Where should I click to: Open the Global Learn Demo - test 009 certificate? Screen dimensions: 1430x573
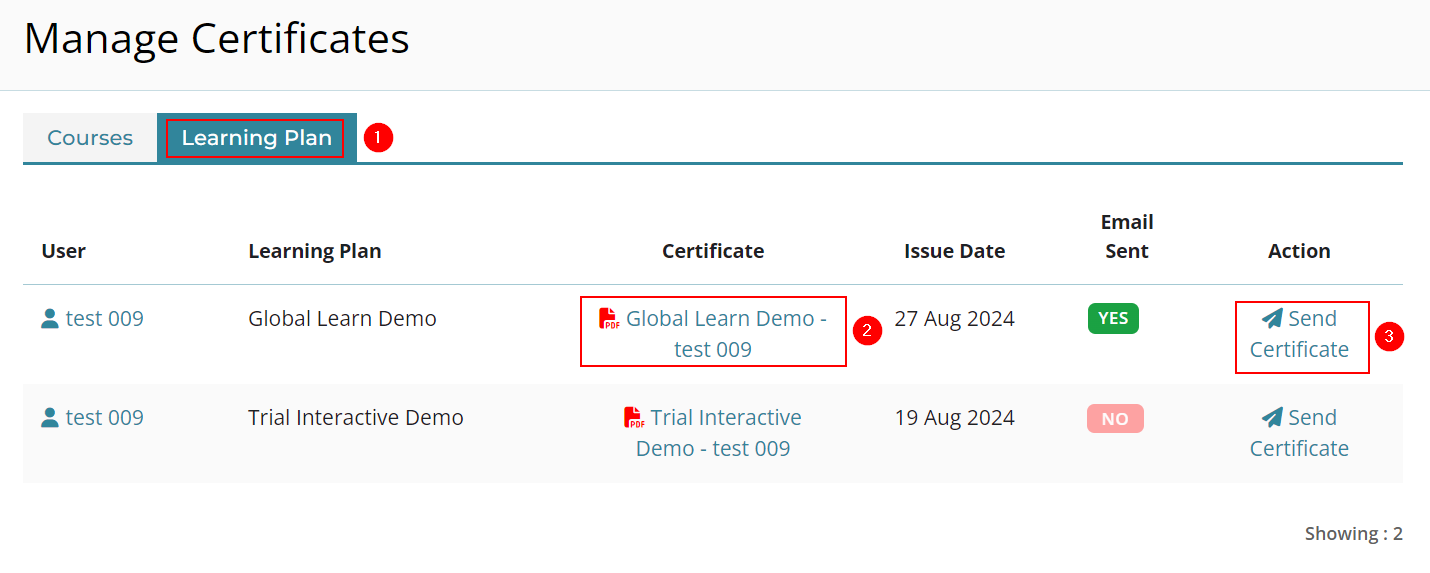point(713,334)
